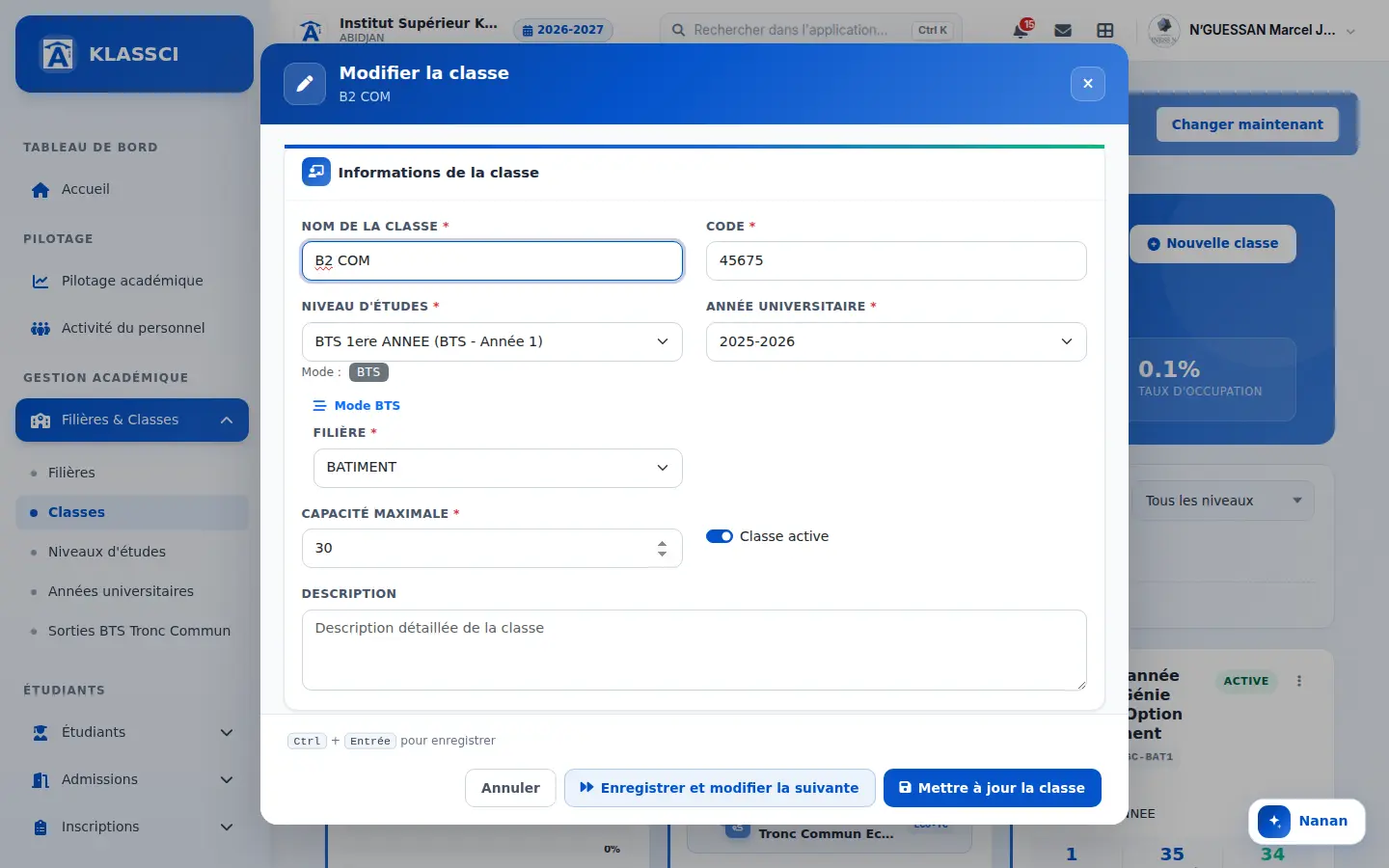Click Enregistrer et modifier la suivante
Screen dimensions: 1389x868
click(x=720, y=788)
